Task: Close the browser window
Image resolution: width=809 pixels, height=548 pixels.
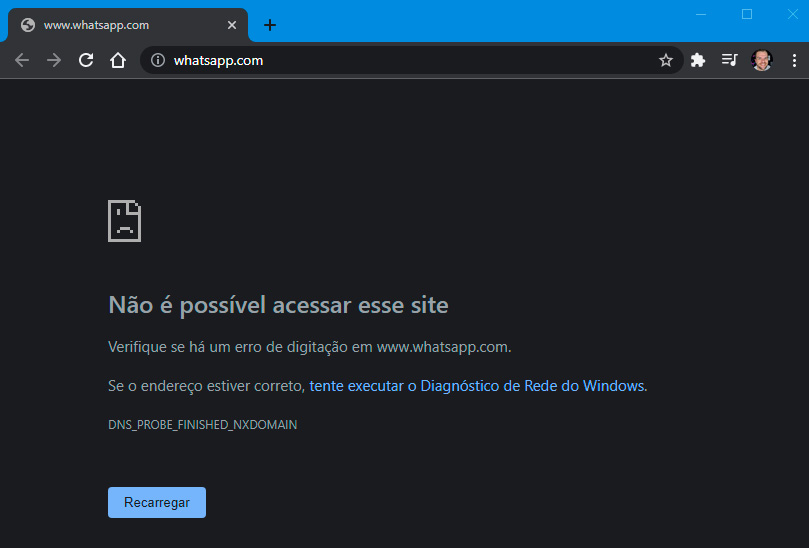Action: pyautogui.click(x=793, y=14)
